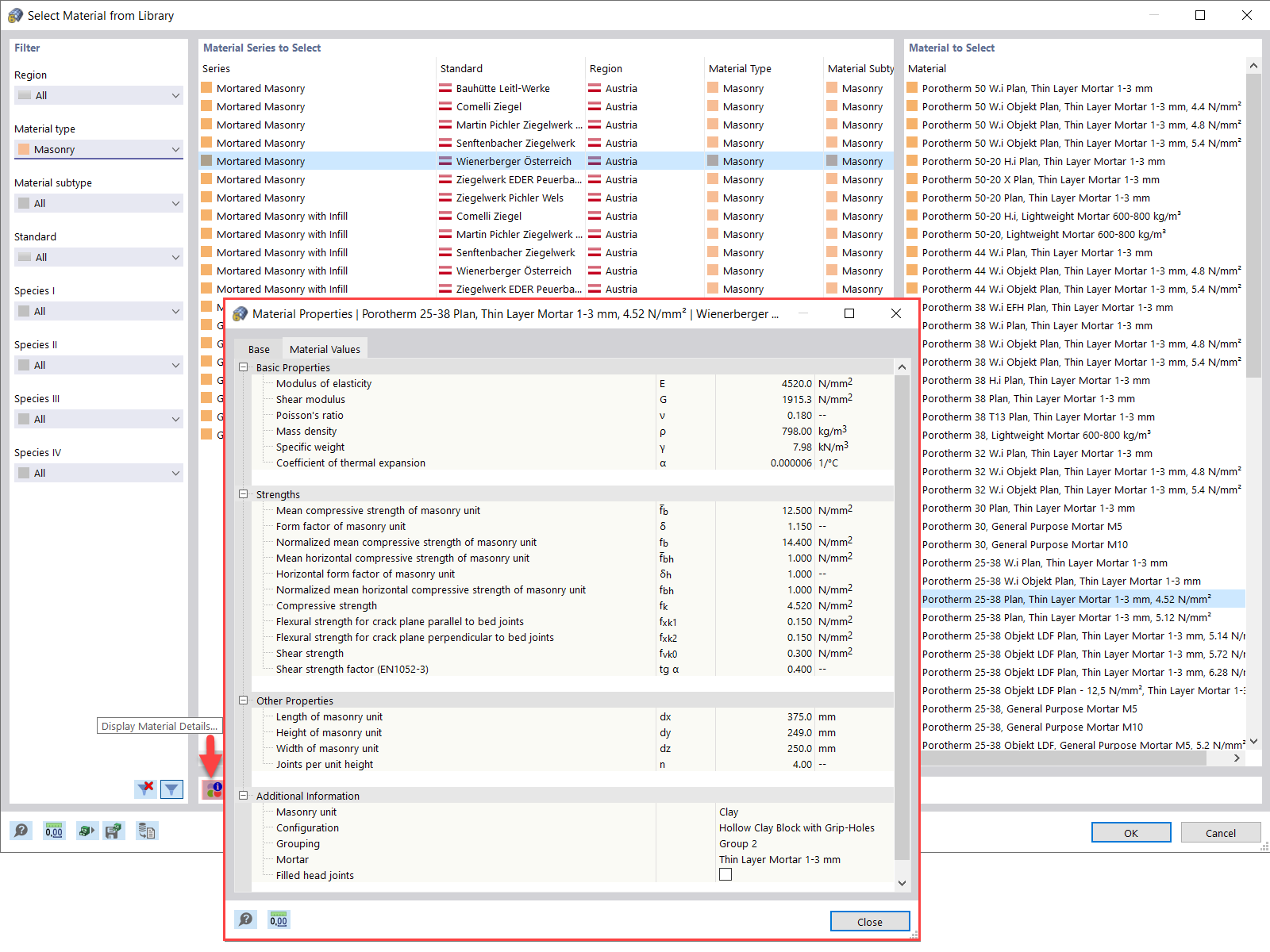Select material Porotherm 38 W.i EFH Plan
The width and height of the screenshot is (1270, 952).
coord(1076,307)
